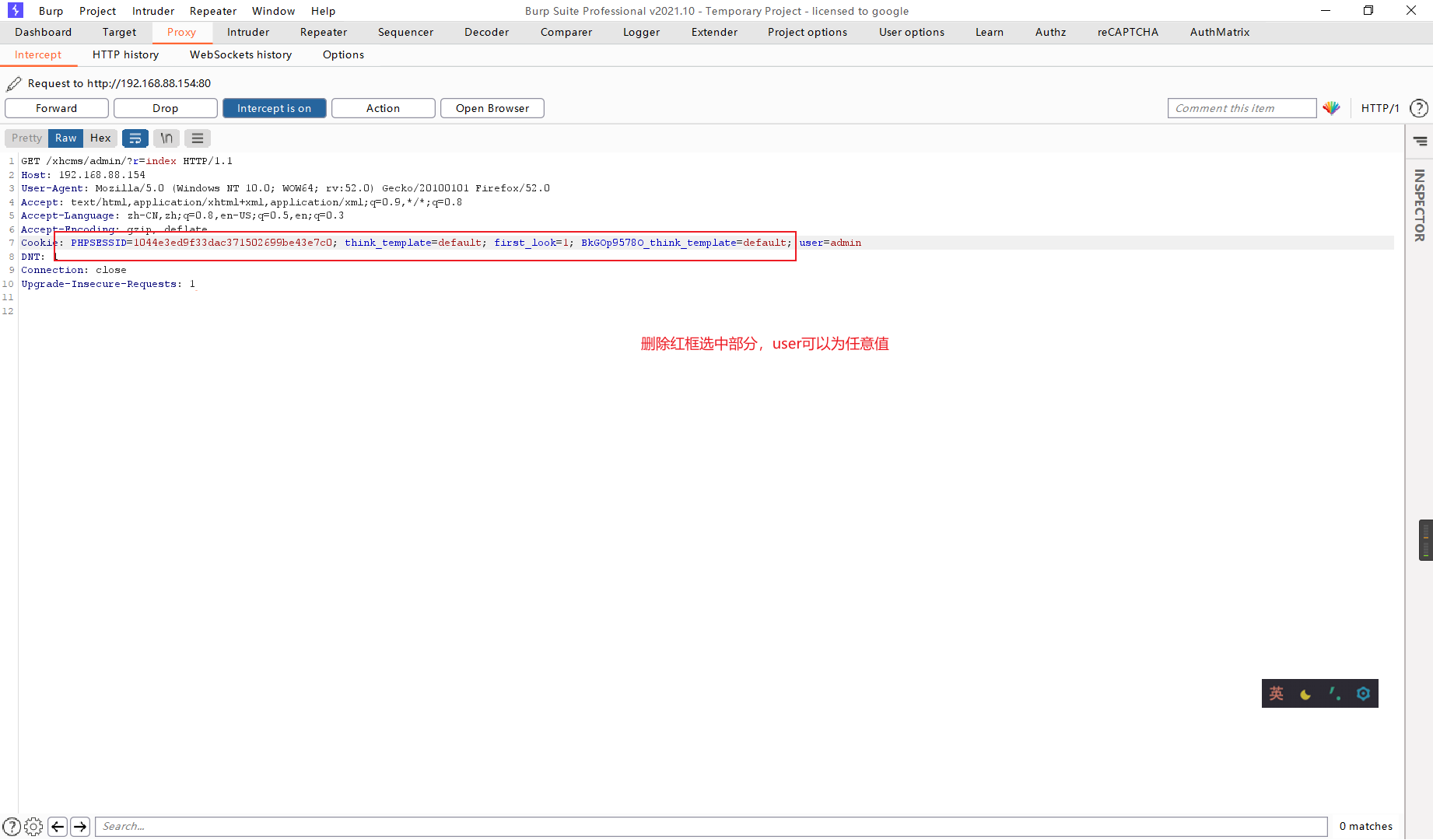1433x840 pixels.
Task: Drop the intercepted request
Action: coord(166,108)
